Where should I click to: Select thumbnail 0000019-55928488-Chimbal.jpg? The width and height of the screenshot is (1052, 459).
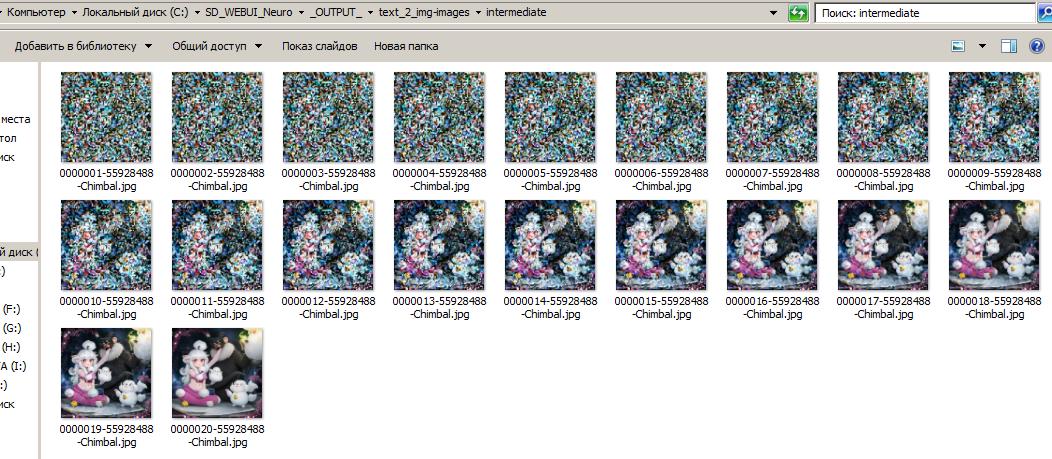click(106, 373)
